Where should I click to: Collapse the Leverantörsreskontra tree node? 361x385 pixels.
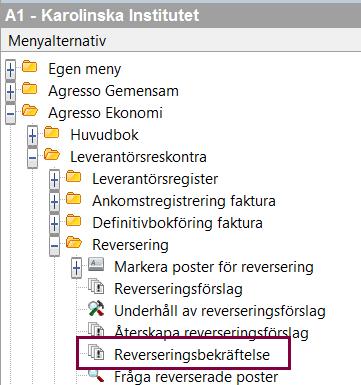[32, 158]
